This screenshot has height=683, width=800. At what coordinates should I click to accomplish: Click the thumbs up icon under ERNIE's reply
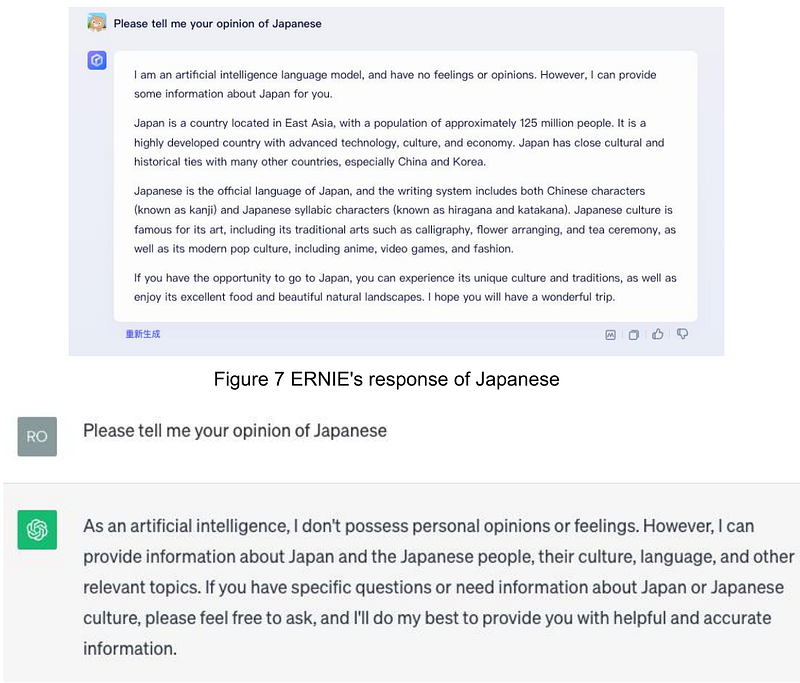[x=658, y=334]
